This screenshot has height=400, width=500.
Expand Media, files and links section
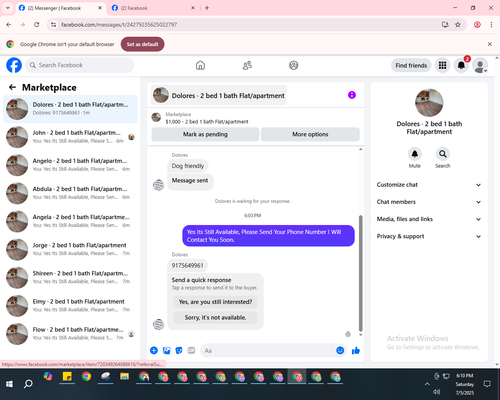[x=429, y=219]
